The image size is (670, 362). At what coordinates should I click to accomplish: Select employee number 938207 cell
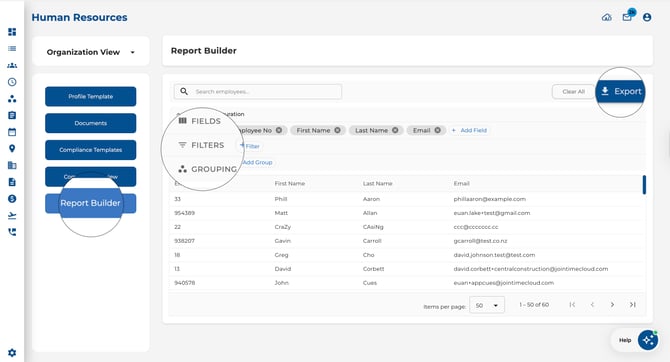pos(184,241)
